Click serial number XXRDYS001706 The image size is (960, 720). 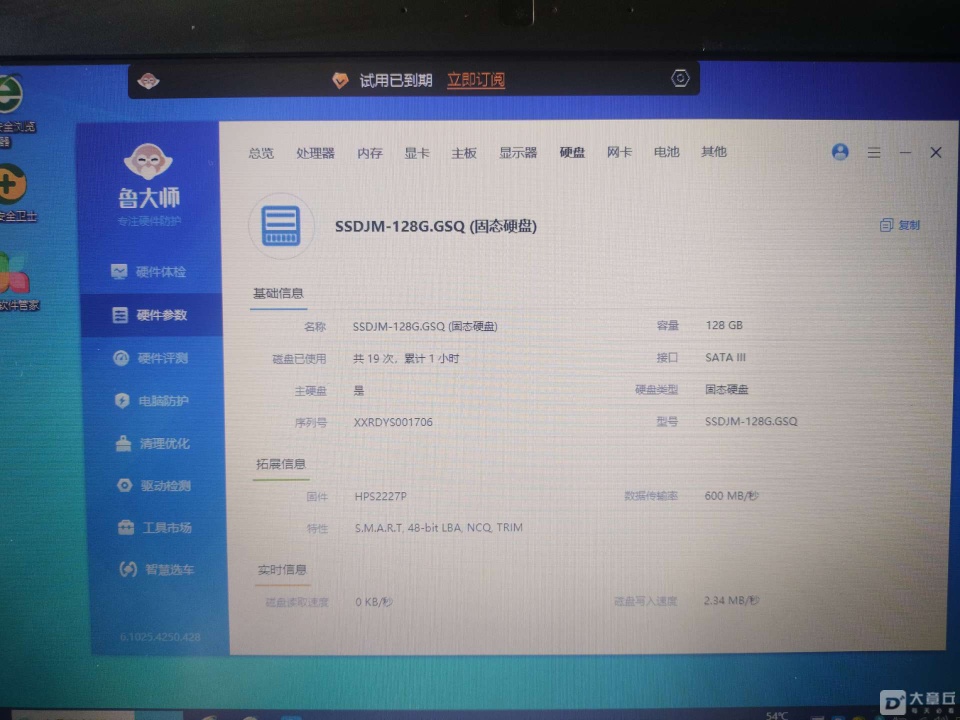point(393,422)
